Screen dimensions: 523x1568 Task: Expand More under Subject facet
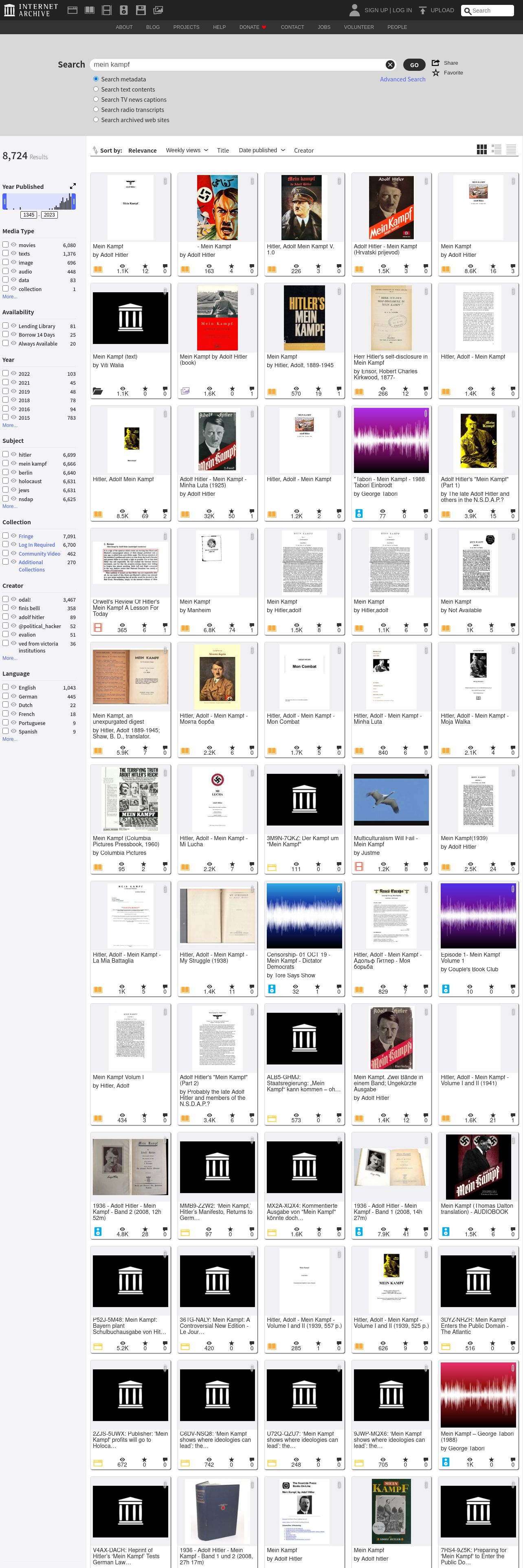(x=9, y=506)
